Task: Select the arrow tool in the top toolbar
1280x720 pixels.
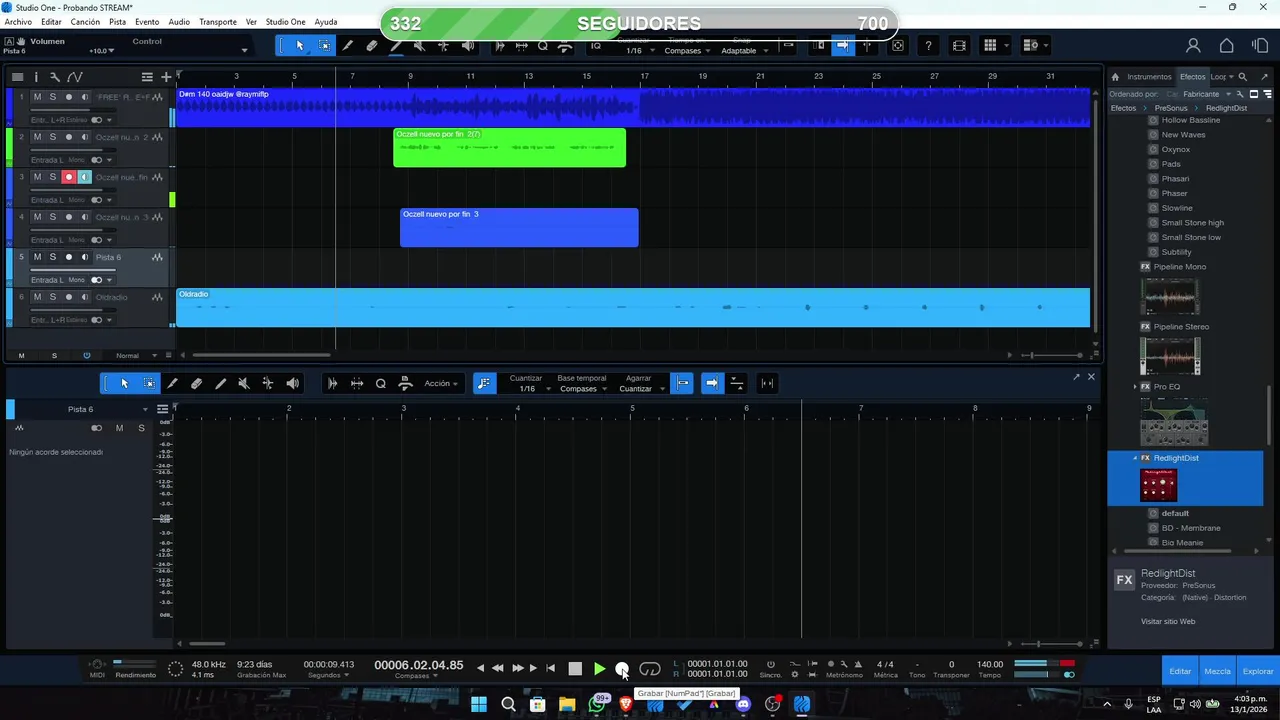Action: (299, 46)
